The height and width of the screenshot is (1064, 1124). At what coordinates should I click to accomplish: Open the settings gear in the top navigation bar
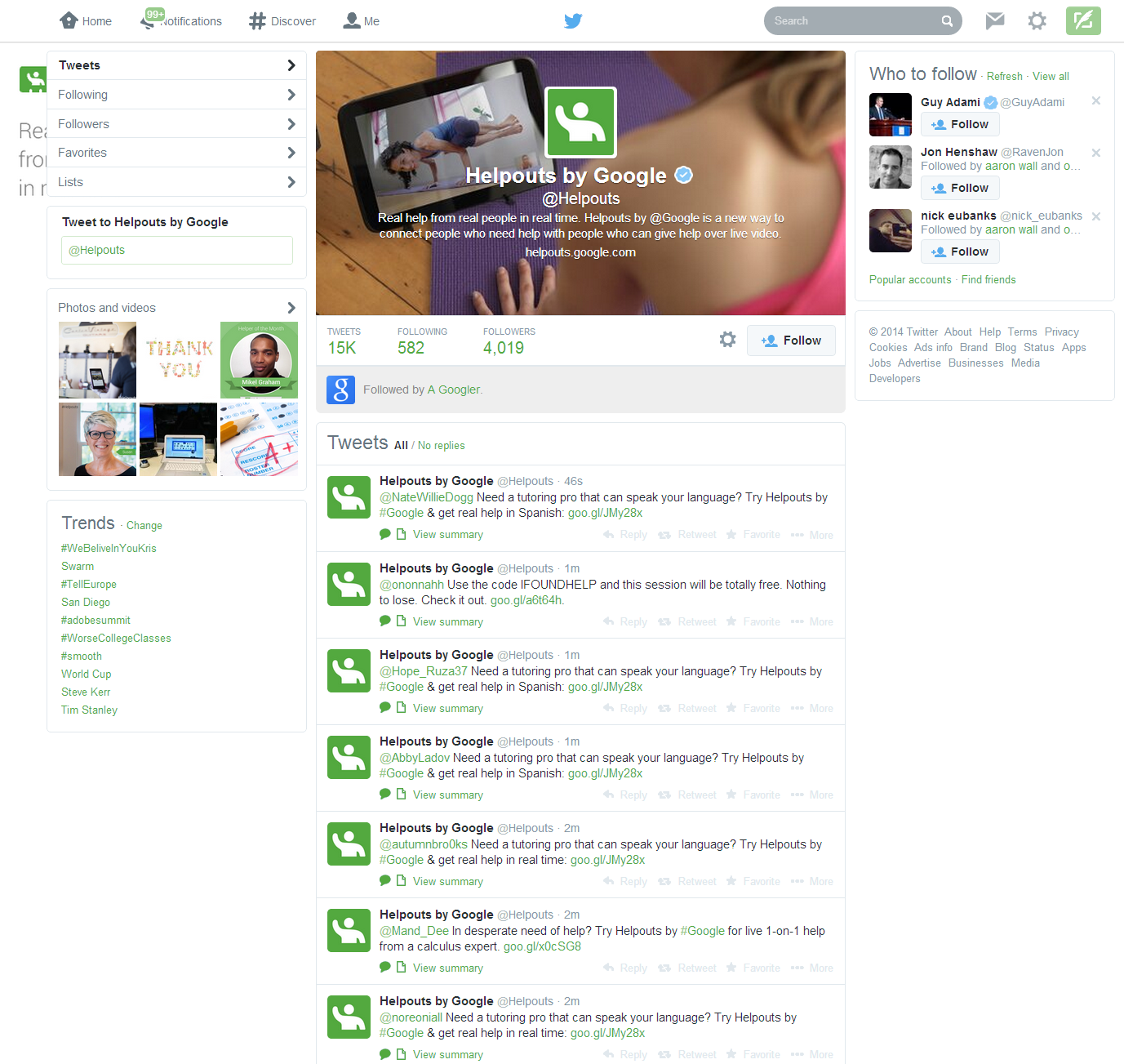pyautogui.click(x=1037, y=20)
